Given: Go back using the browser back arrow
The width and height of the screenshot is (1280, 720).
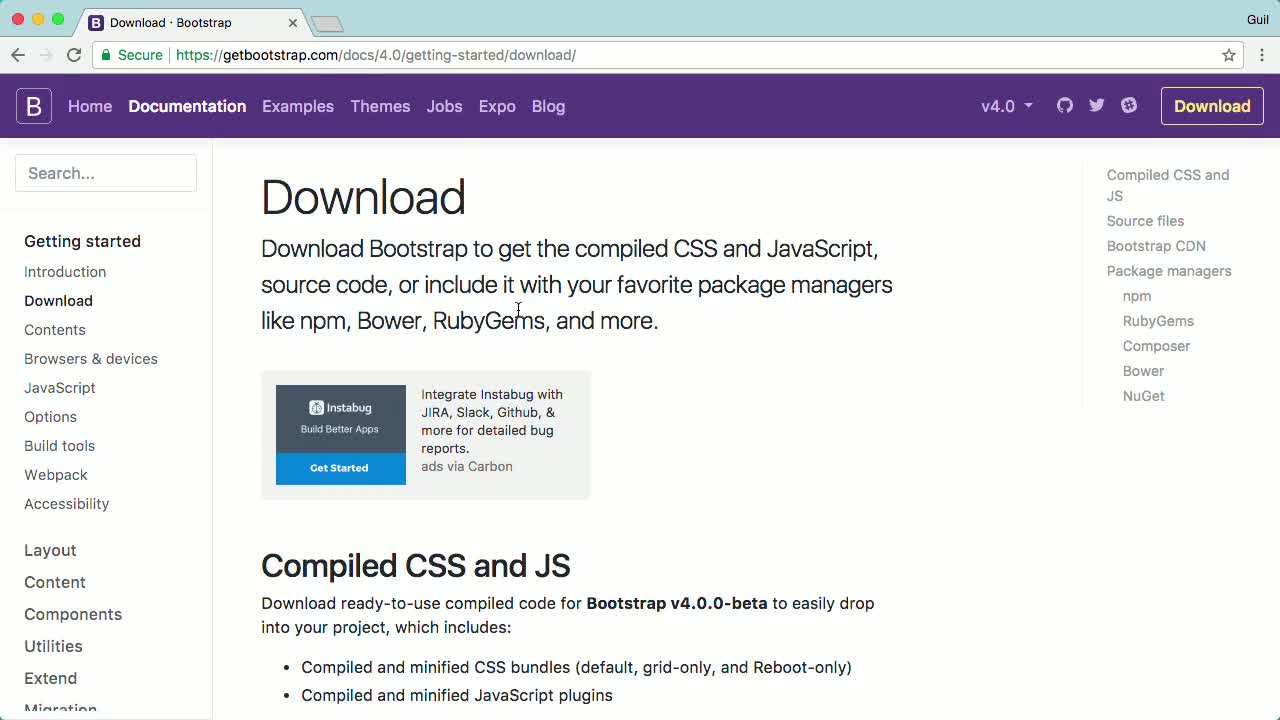Looking at the screenshot, I should pyautogui.click(x=18, y=55).
